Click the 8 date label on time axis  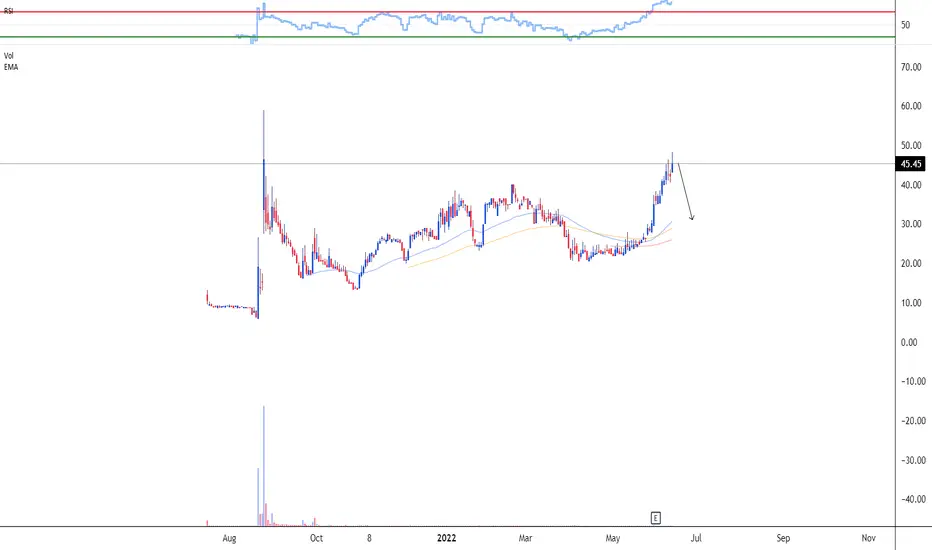369,538
